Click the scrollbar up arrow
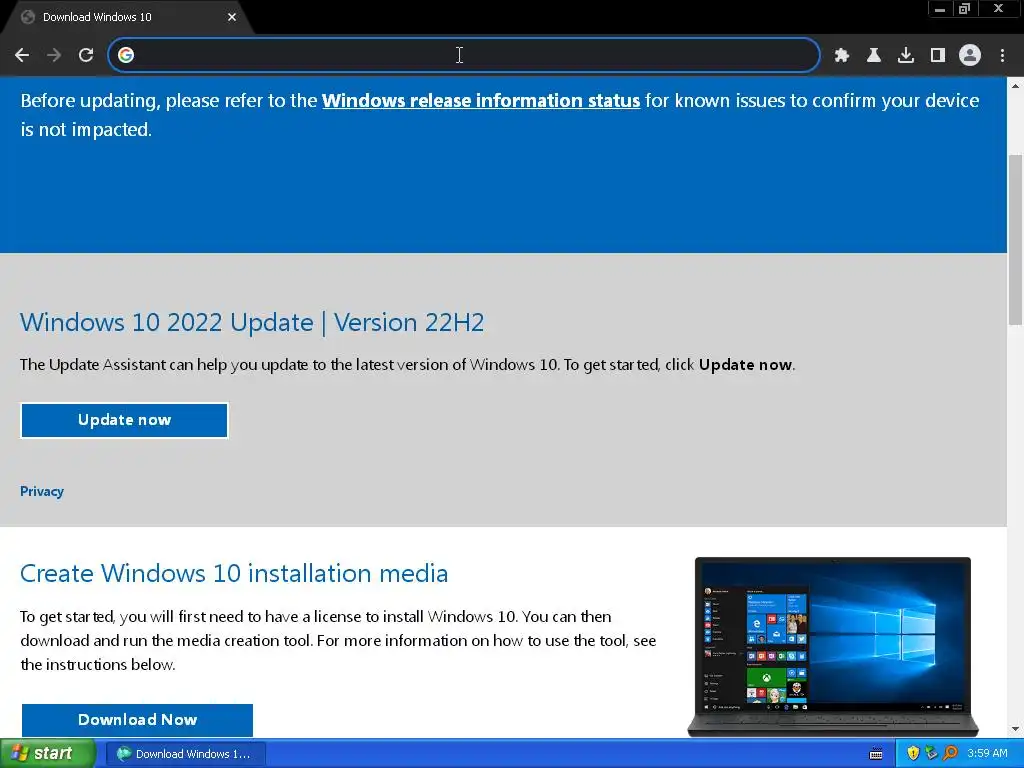1024x768 pixels. coord(1015,86)
